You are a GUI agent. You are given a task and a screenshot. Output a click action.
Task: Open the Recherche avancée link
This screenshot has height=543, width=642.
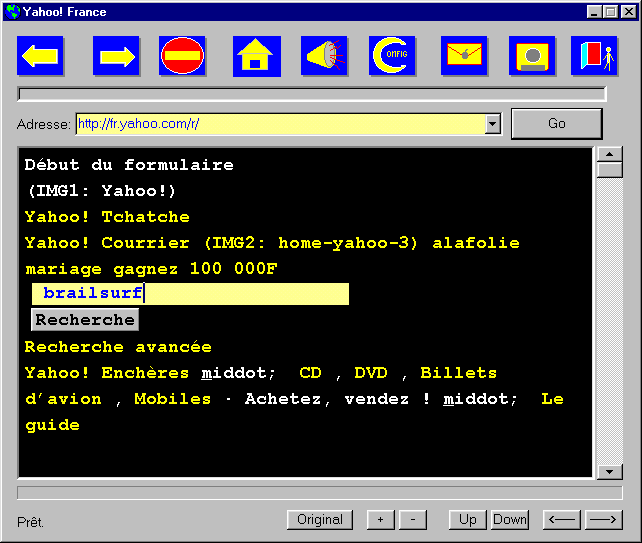(118, 347)
